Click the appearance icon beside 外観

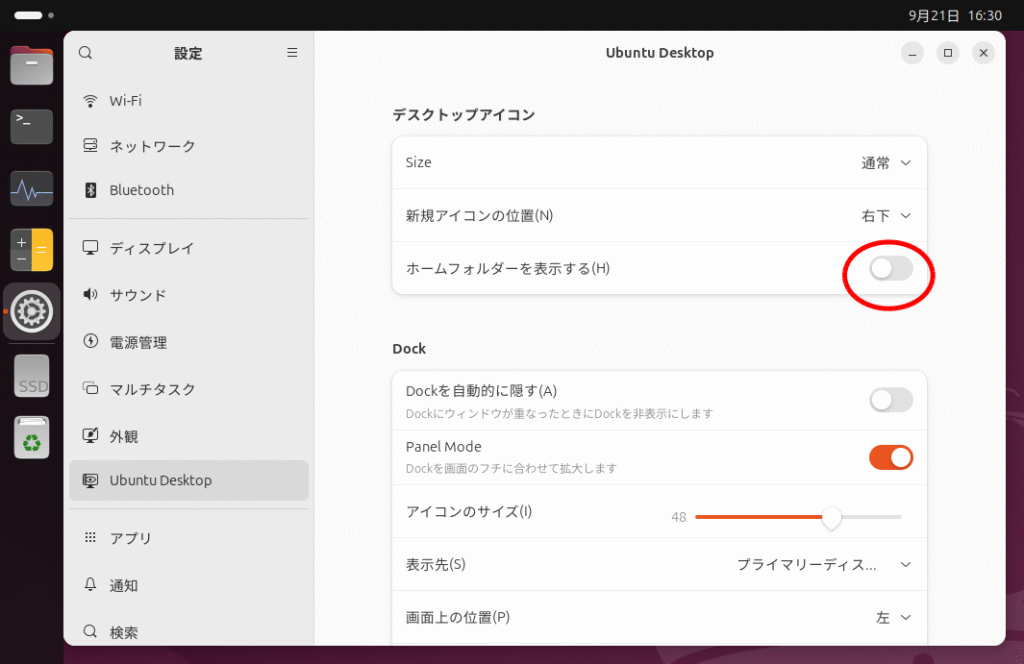point(90,435)
